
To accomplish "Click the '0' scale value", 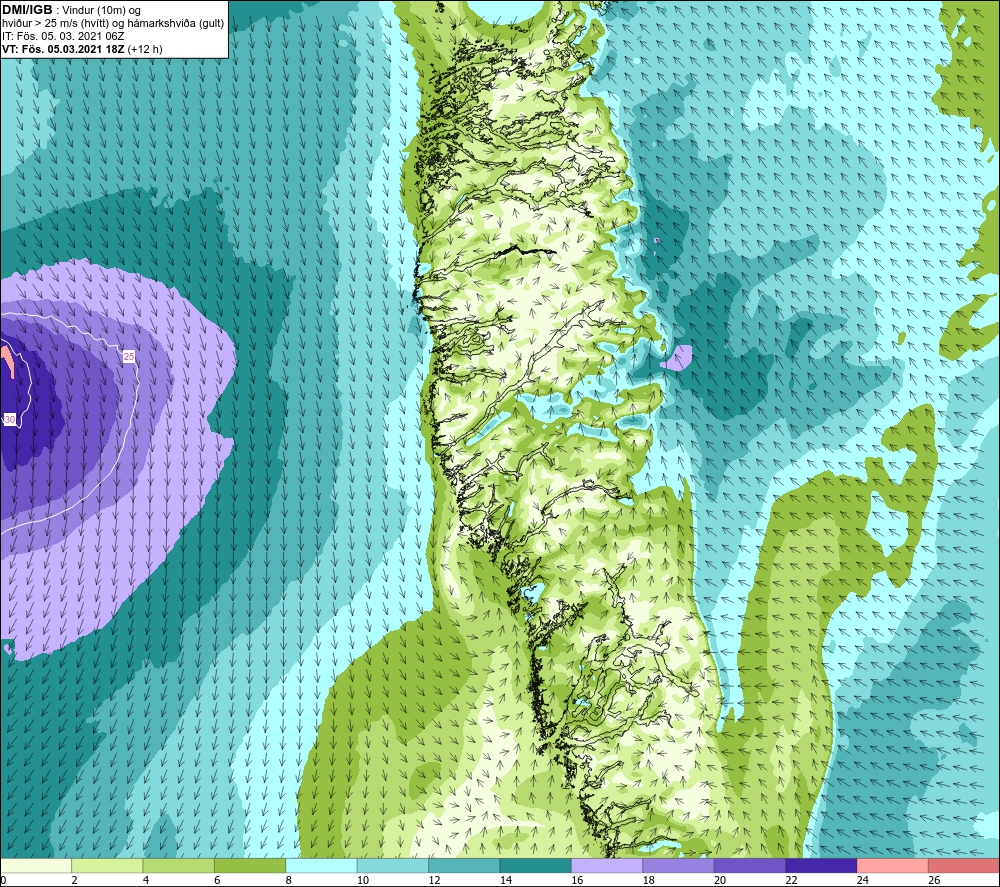I will tap(3, 880).
